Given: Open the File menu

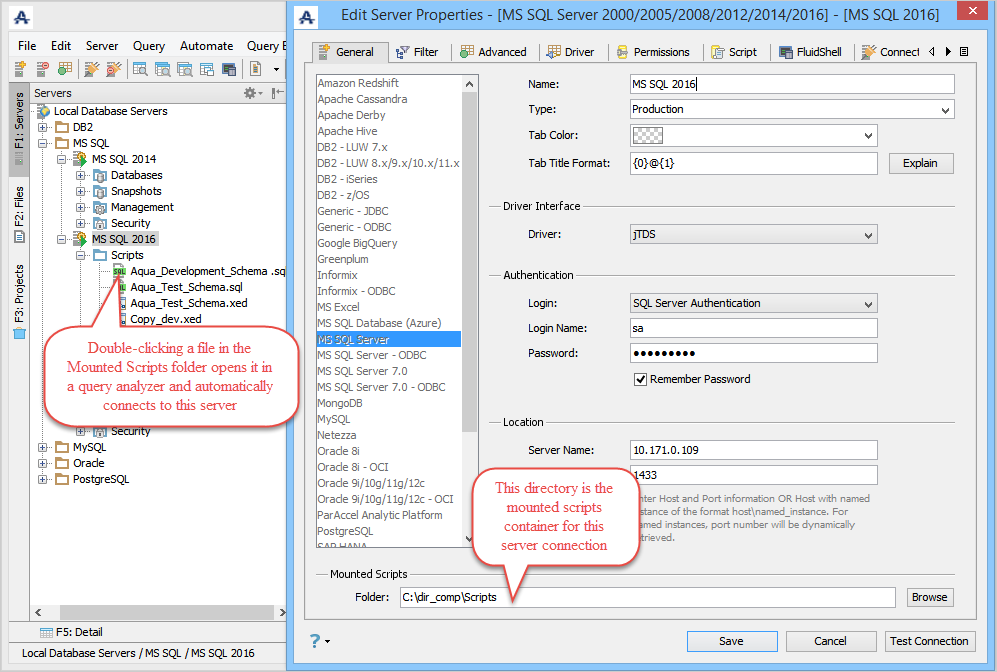Looking at the screenshot, I should (x=27, y=46).
